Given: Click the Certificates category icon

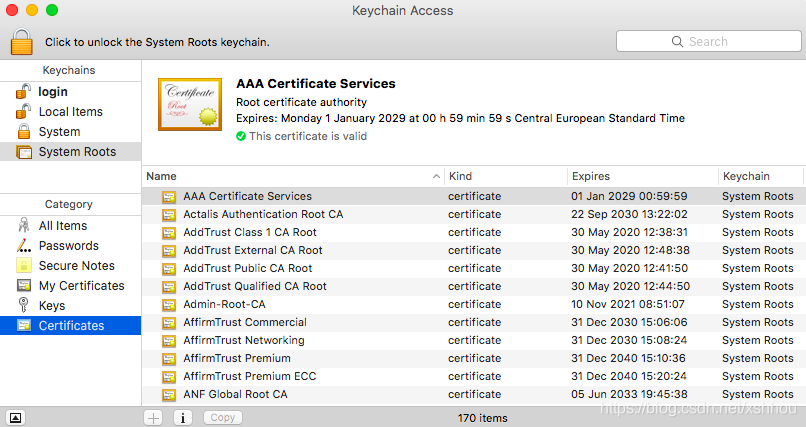Looking at the screenshot, I should 24,325.
